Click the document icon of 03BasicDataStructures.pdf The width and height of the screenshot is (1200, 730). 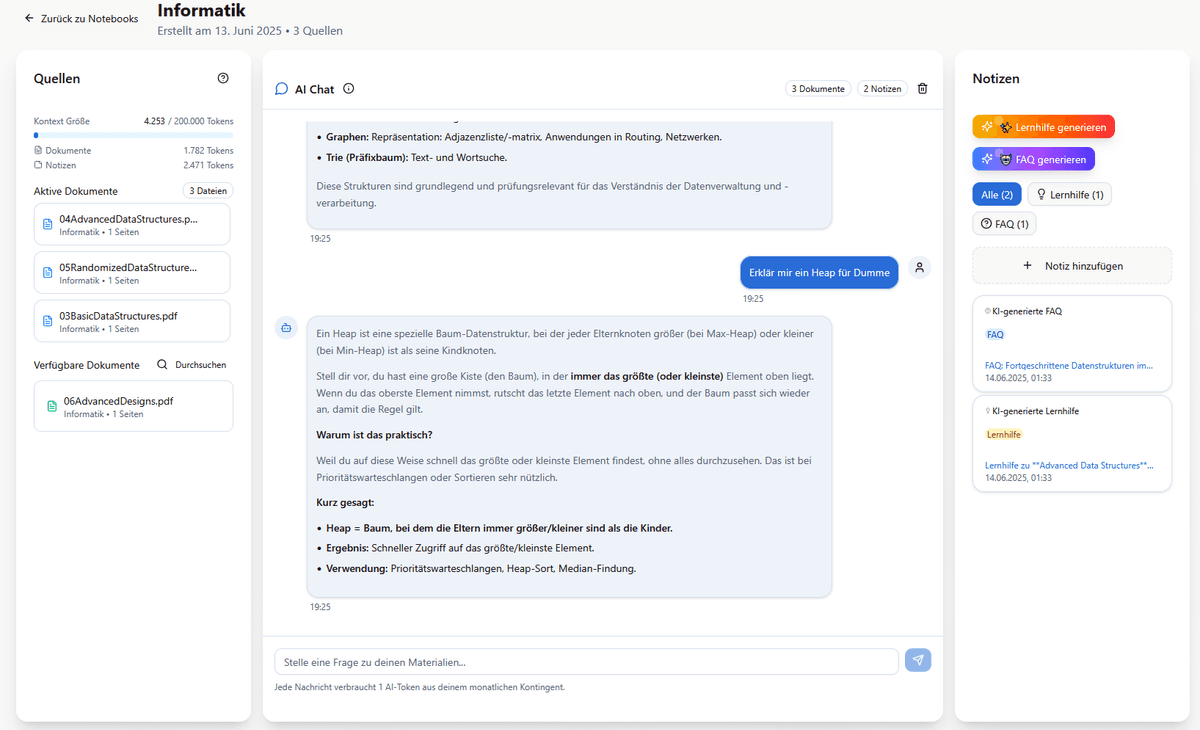48,320
